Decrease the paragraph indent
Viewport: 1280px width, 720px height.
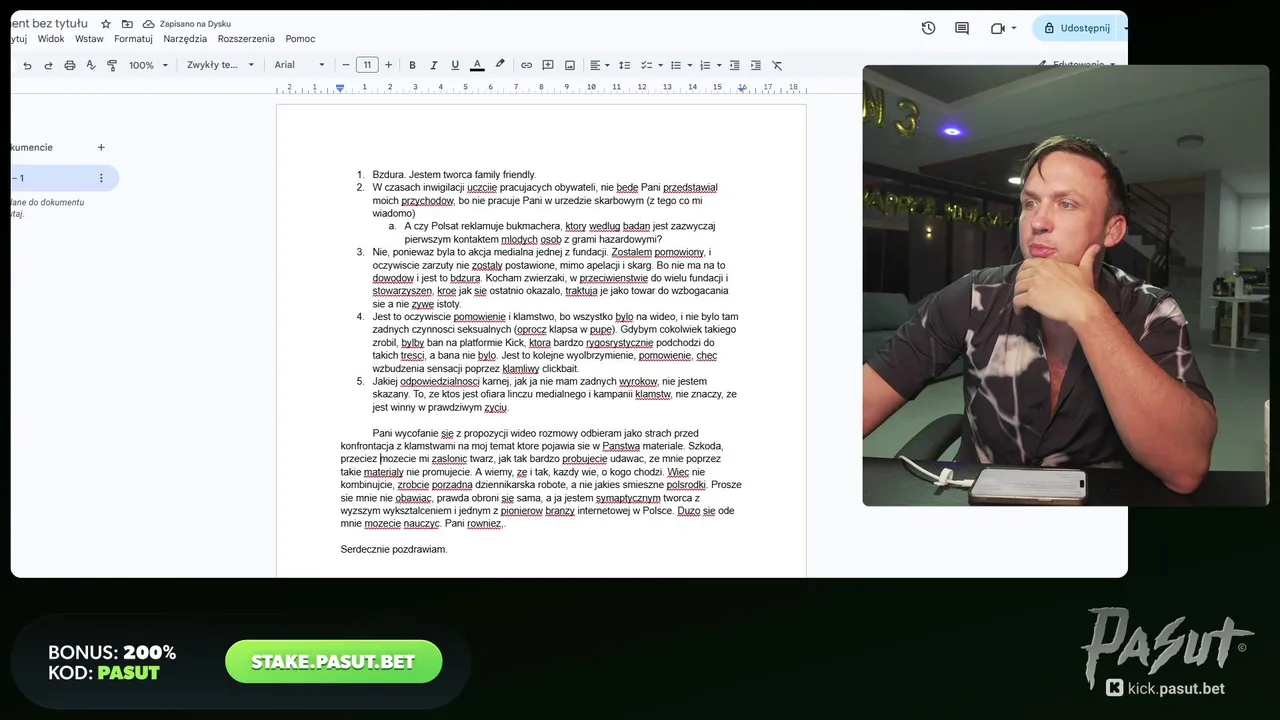734,65
